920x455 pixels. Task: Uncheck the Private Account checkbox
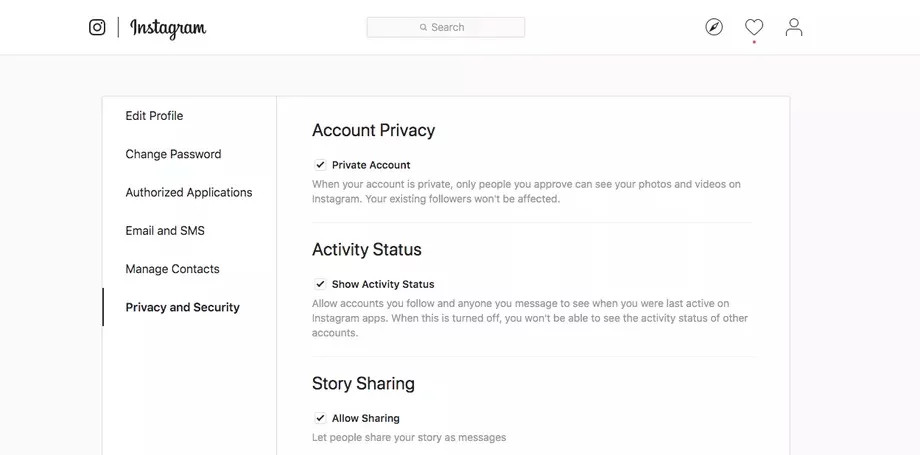320,165
